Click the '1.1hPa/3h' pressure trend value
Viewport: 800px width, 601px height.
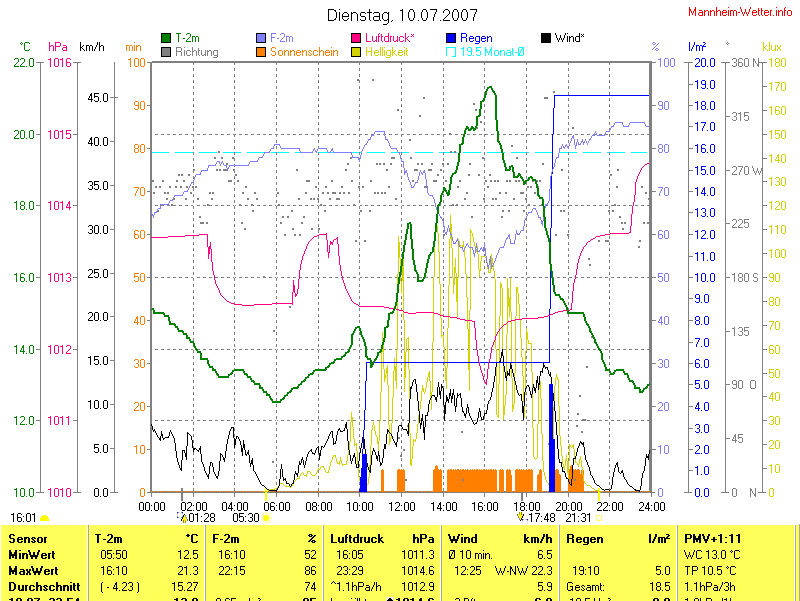(x=710, y=587)
